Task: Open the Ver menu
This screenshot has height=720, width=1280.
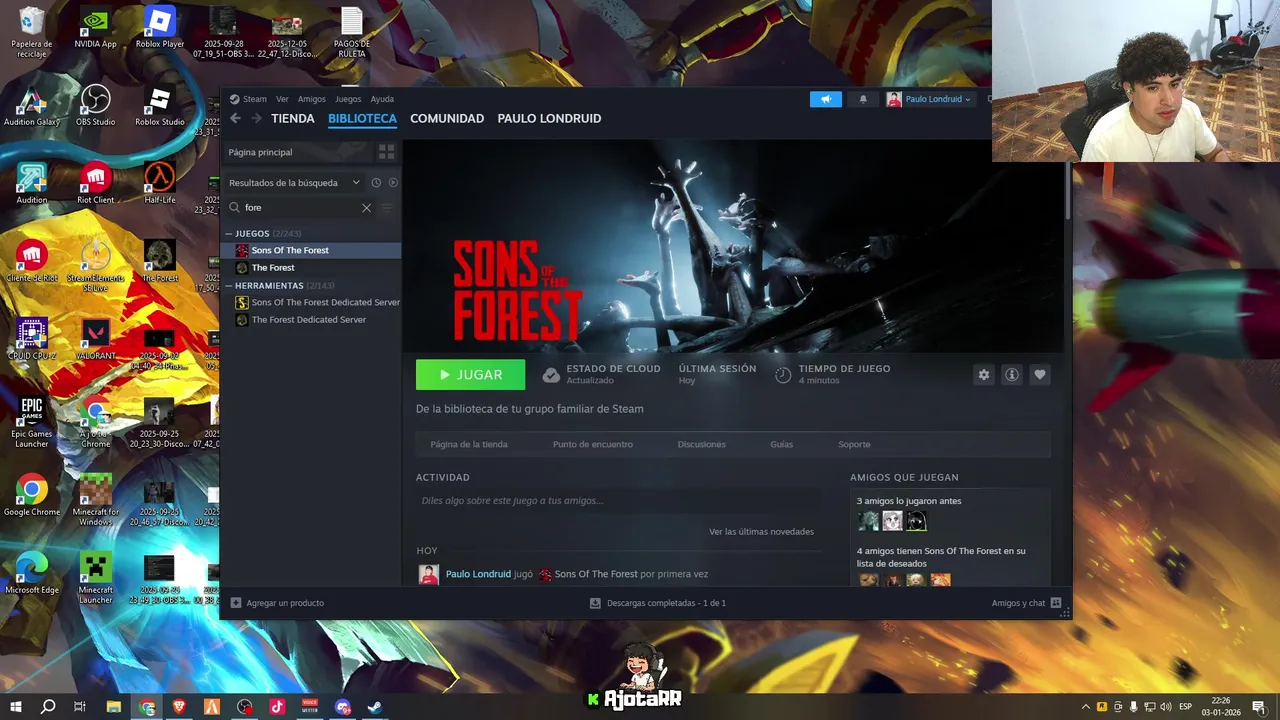Action: (x=282, y=99)
